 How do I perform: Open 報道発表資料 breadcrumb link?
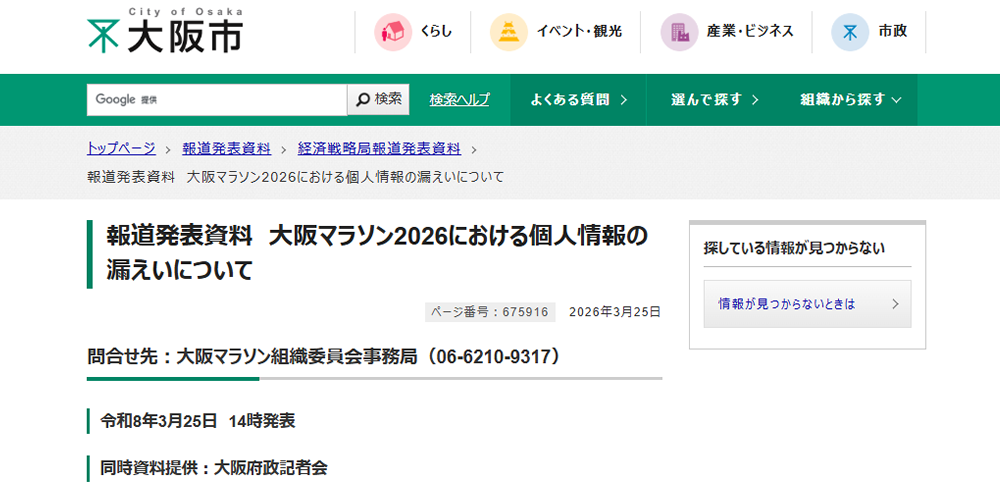(226, 148)
